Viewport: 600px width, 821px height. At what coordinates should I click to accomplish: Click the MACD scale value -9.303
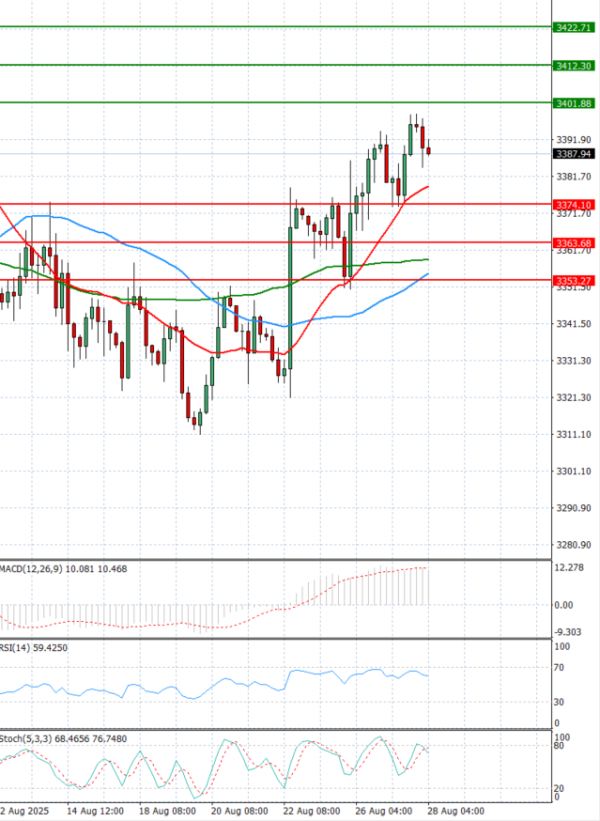[568, 632]
